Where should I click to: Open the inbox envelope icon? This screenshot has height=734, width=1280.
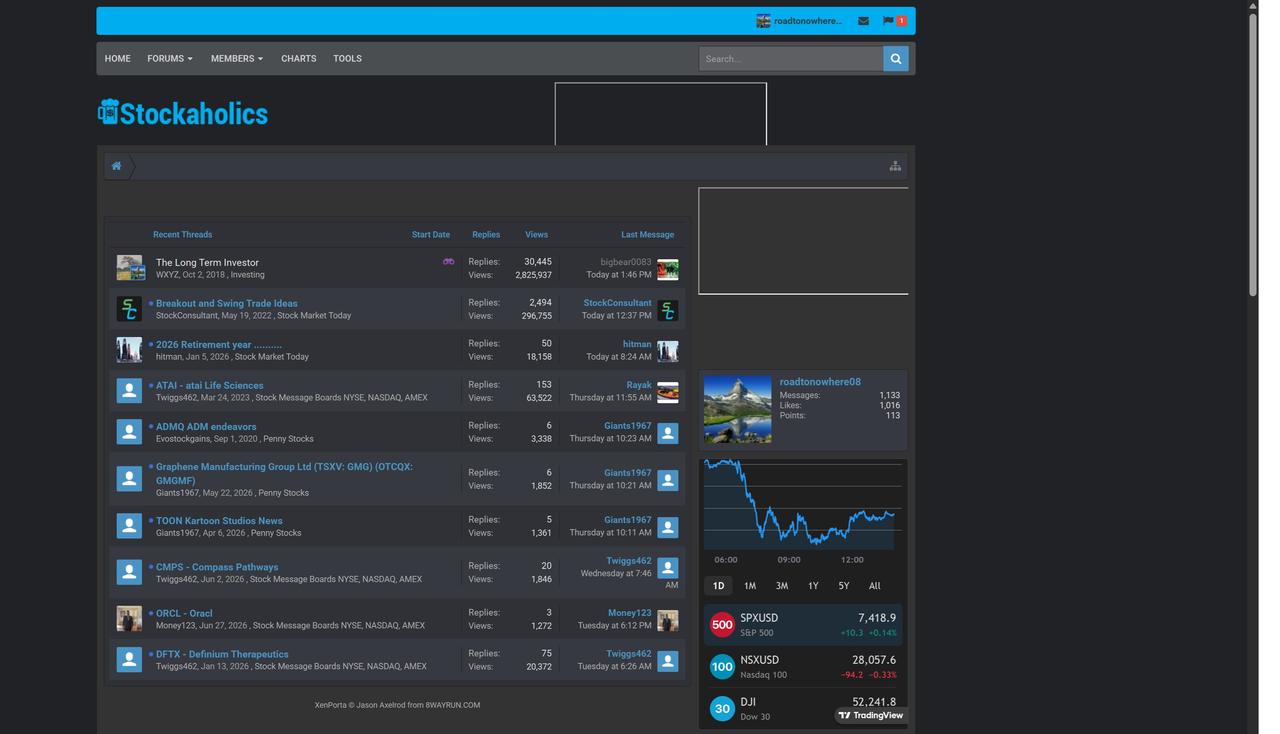(863, 21)
